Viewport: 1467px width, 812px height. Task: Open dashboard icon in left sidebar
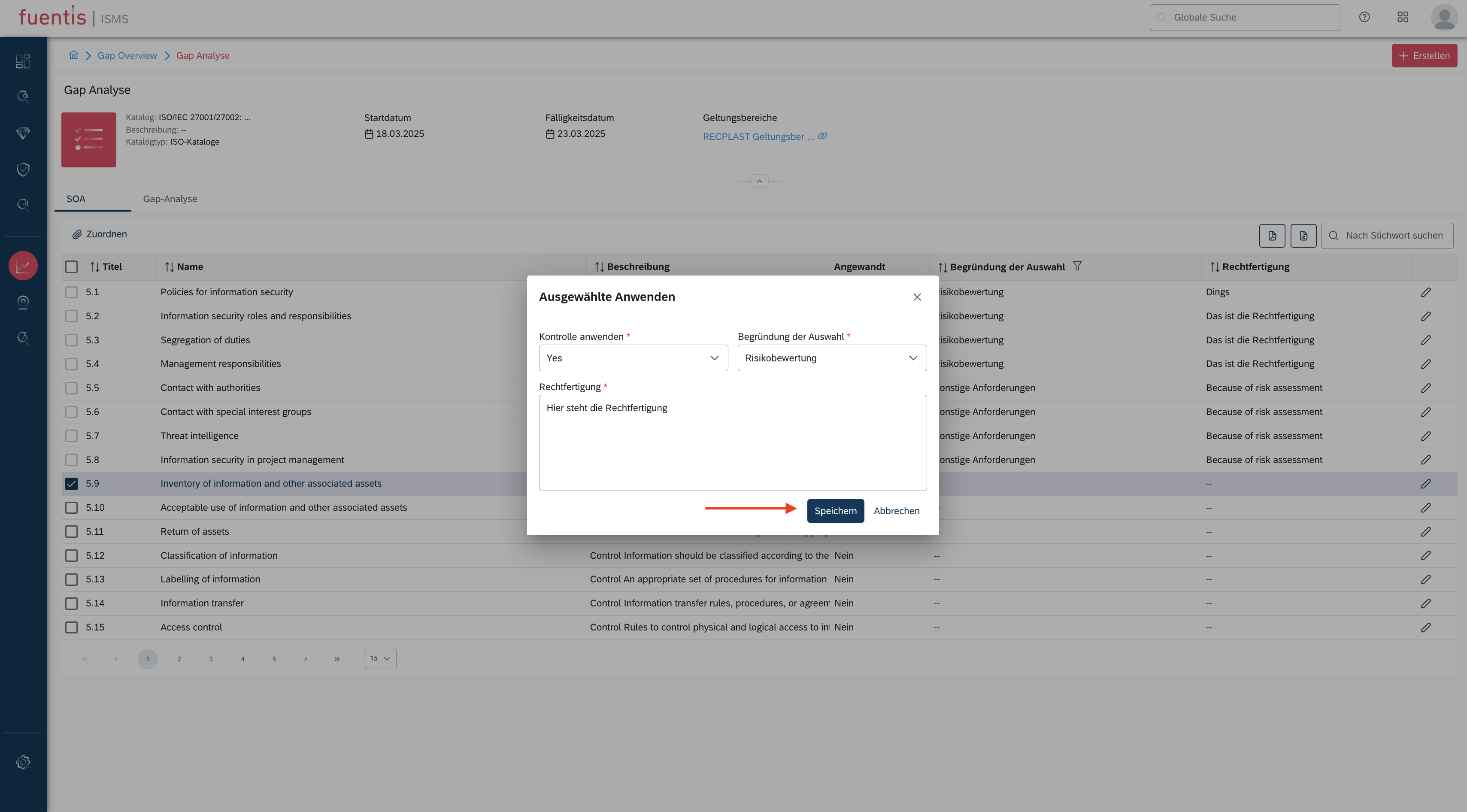(23, 61)
